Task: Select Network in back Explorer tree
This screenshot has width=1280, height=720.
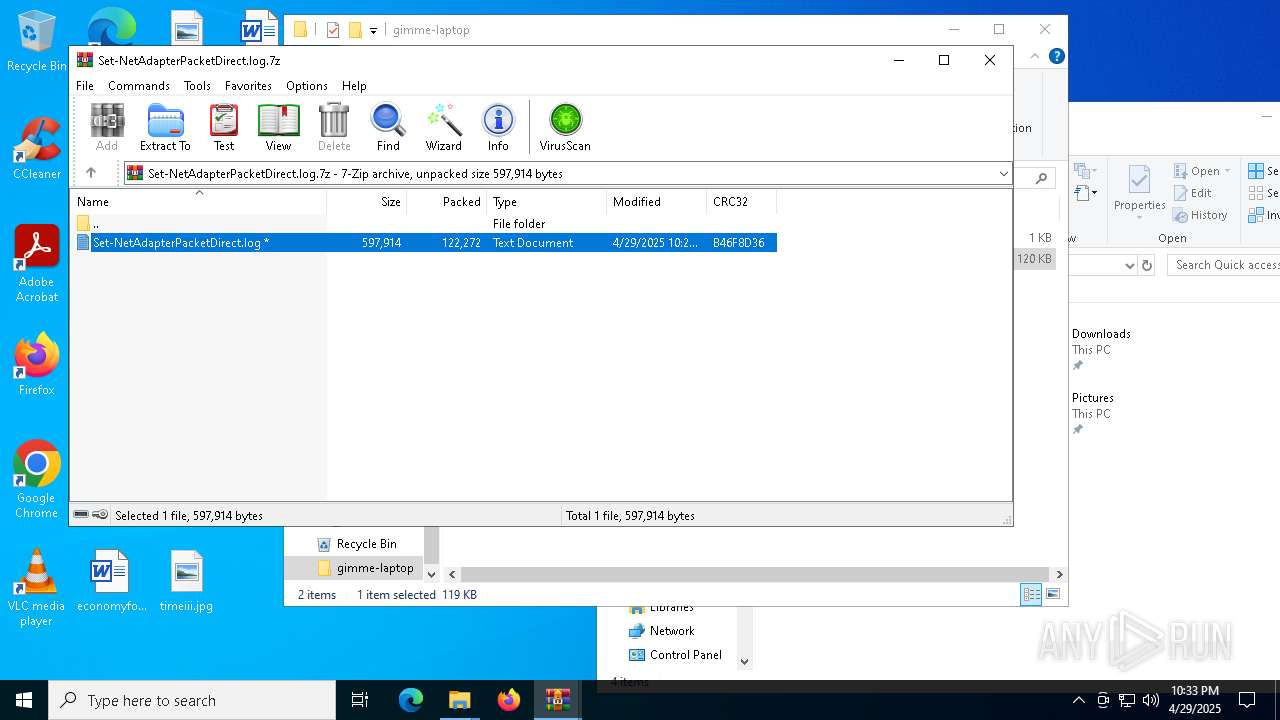Action: (x=661, y=631)
